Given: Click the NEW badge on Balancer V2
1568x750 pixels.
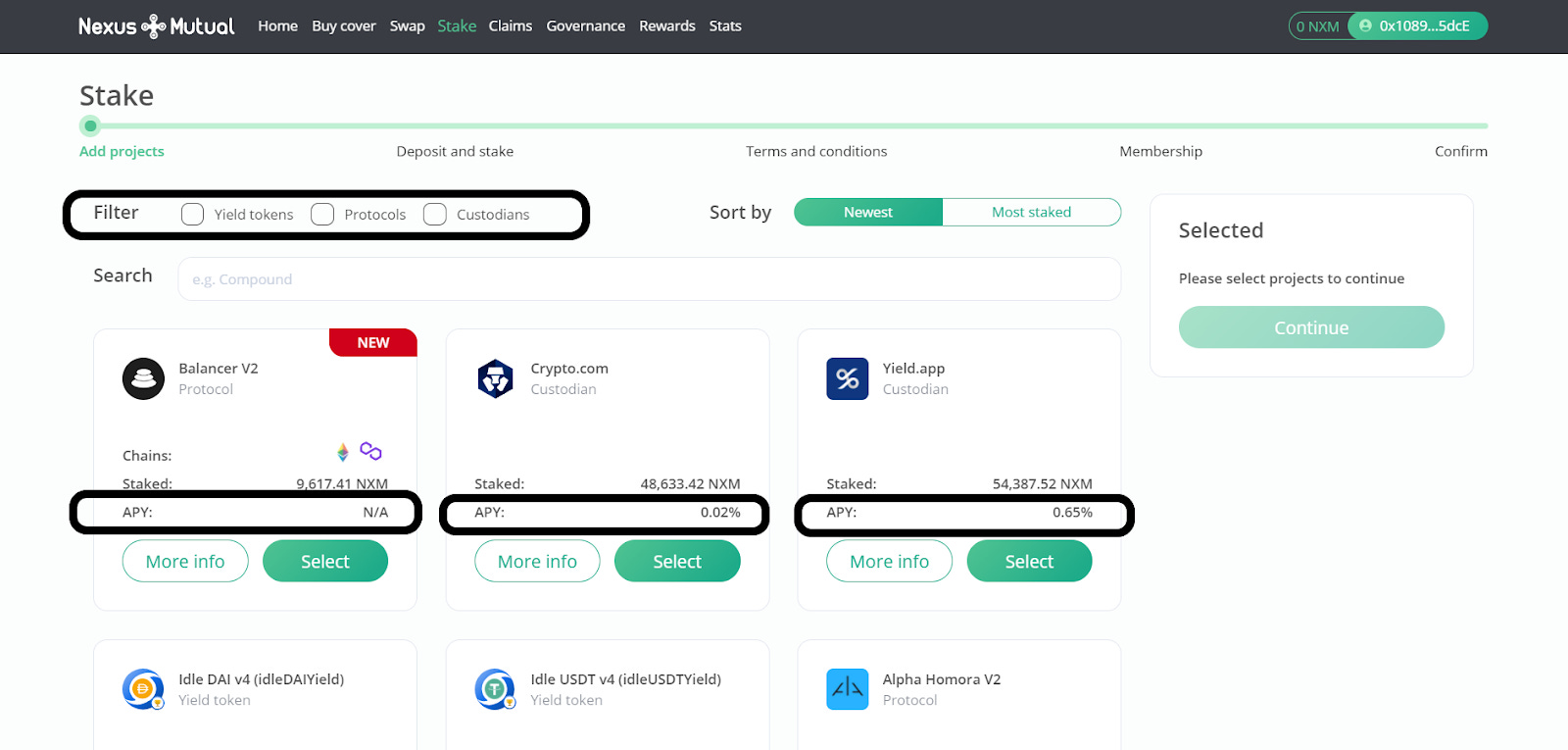Looking at the screenshot, I should click(373, 342).
